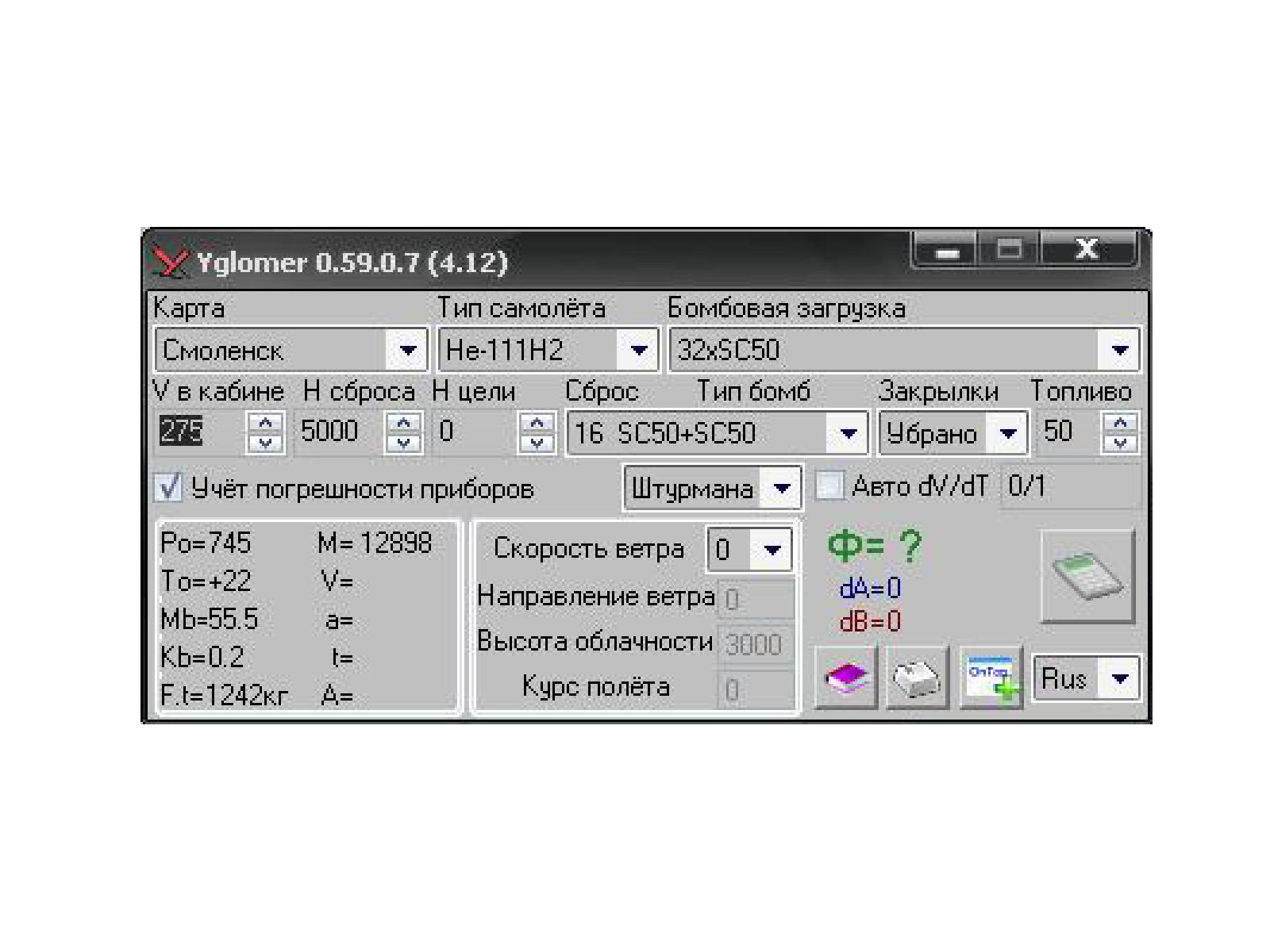
Task: Click the red 'dB=0' value
Action: tap(870, 621)
